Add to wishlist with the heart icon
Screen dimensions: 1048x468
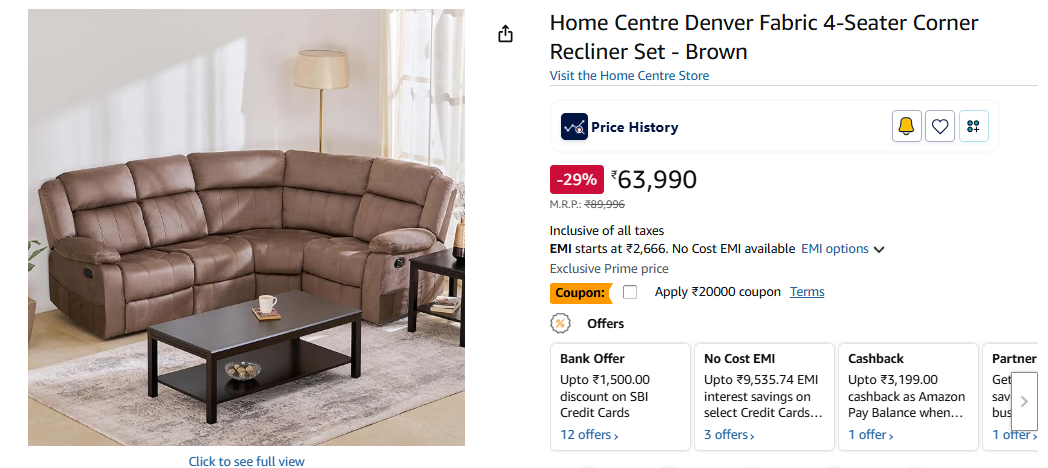point(940,126)
